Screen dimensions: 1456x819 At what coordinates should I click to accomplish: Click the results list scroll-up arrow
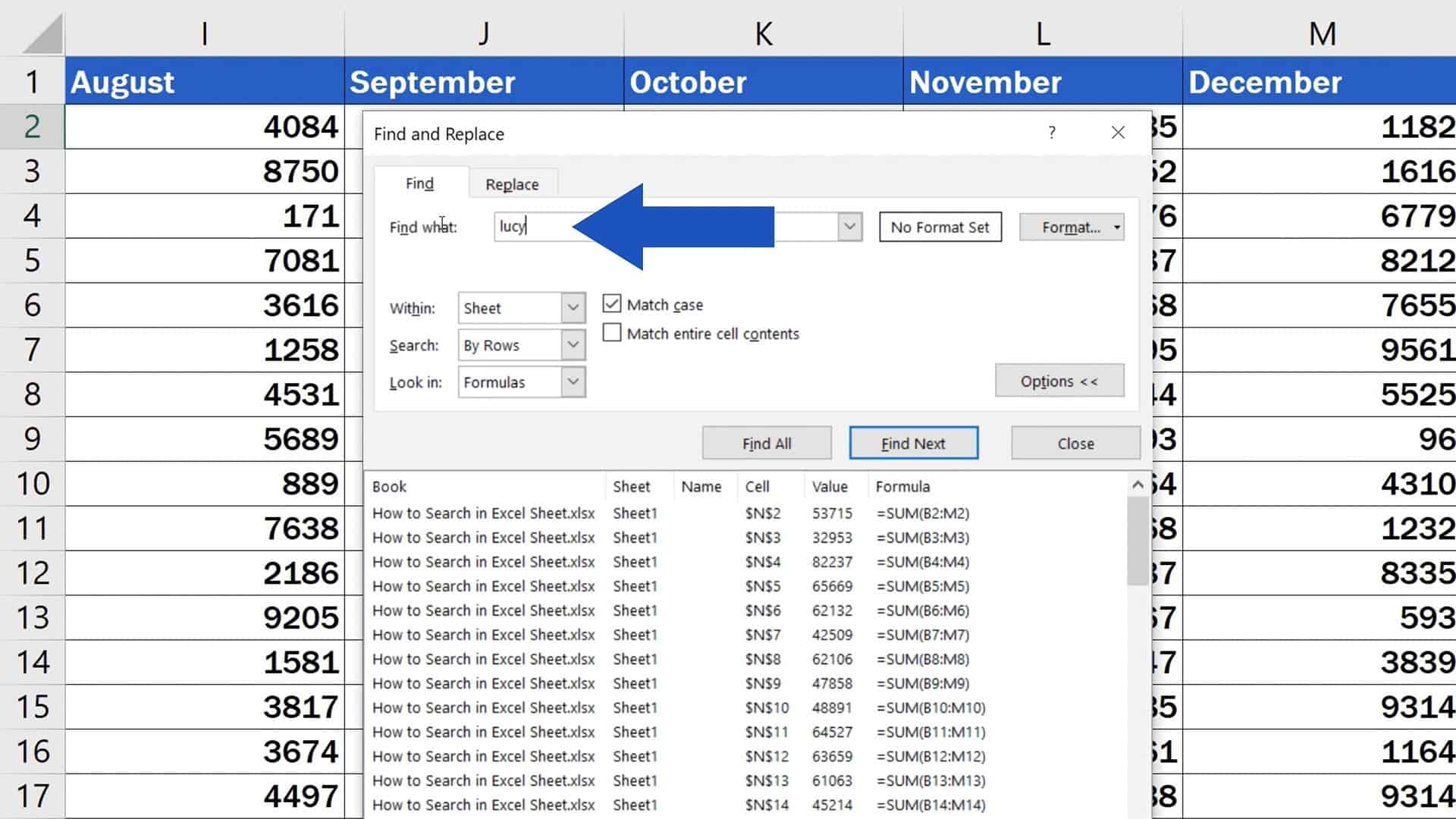(x=1137, y=484)
